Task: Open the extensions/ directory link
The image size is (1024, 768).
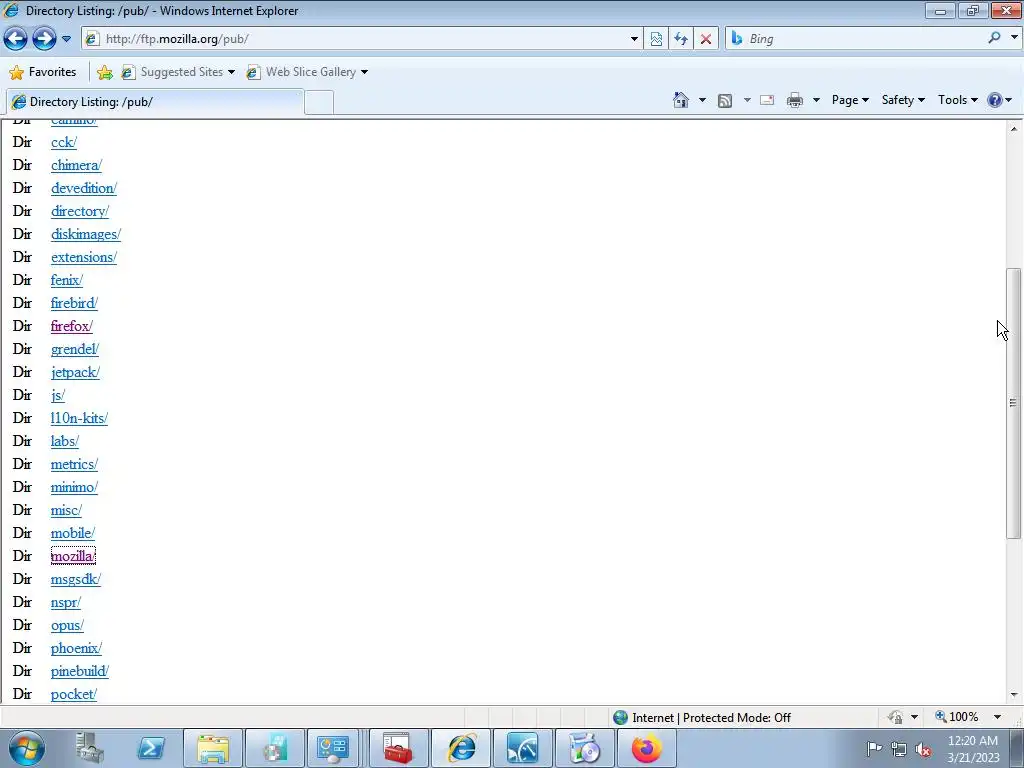Action: (84, 257)
